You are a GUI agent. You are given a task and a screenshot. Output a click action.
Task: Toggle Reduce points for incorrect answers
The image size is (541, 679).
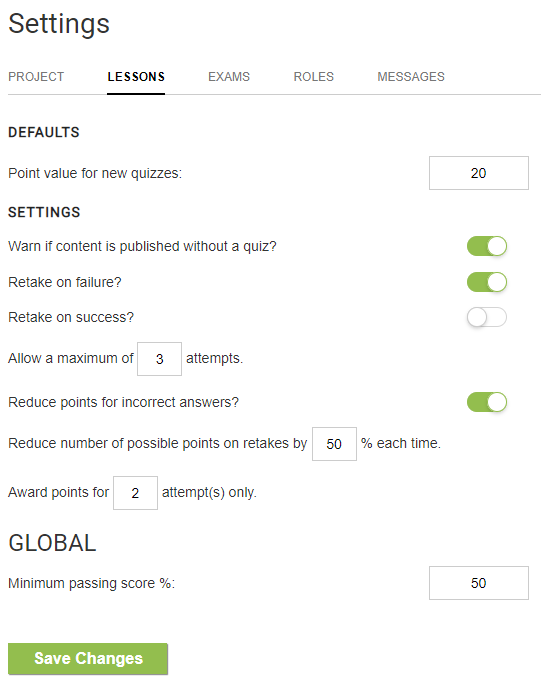(x=487, y=402)
